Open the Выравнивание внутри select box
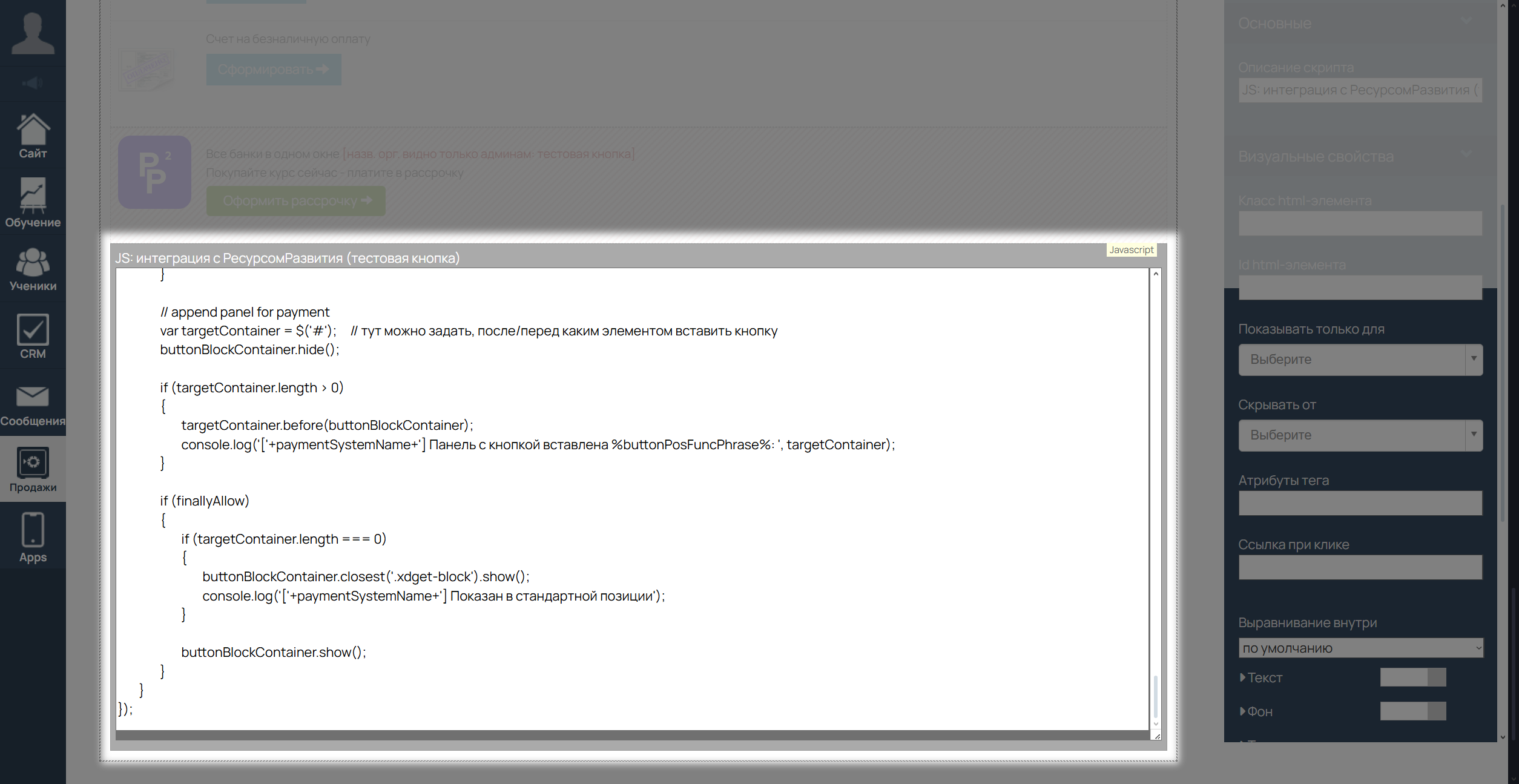 (x=1360, y=648)
